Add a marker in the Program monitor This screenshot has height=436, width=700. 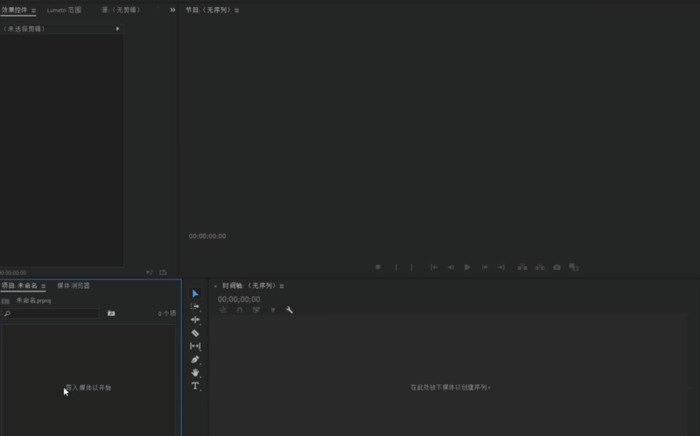(378, 267)
